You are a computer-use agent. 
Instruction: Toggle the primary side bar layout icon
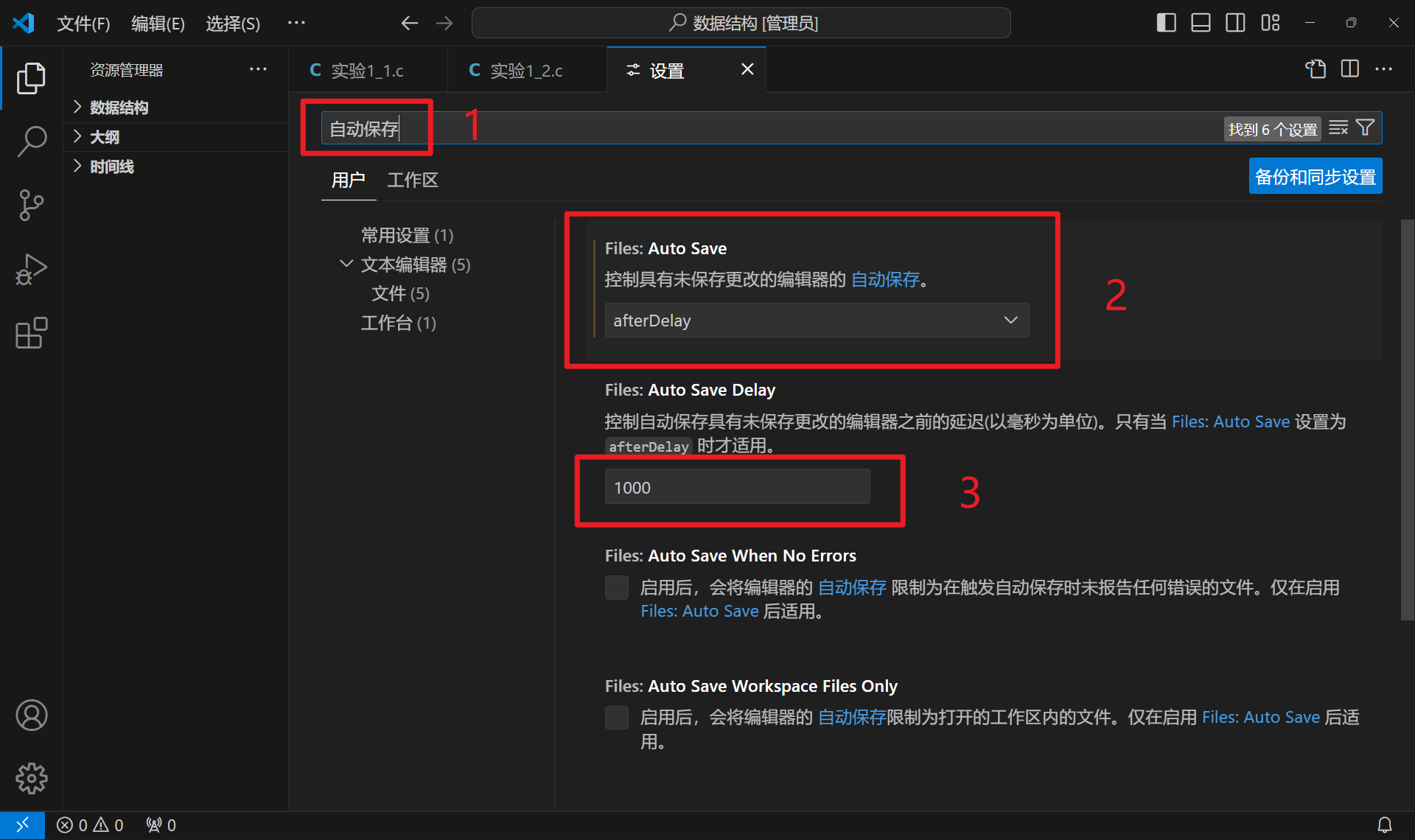click(1166, 23)
